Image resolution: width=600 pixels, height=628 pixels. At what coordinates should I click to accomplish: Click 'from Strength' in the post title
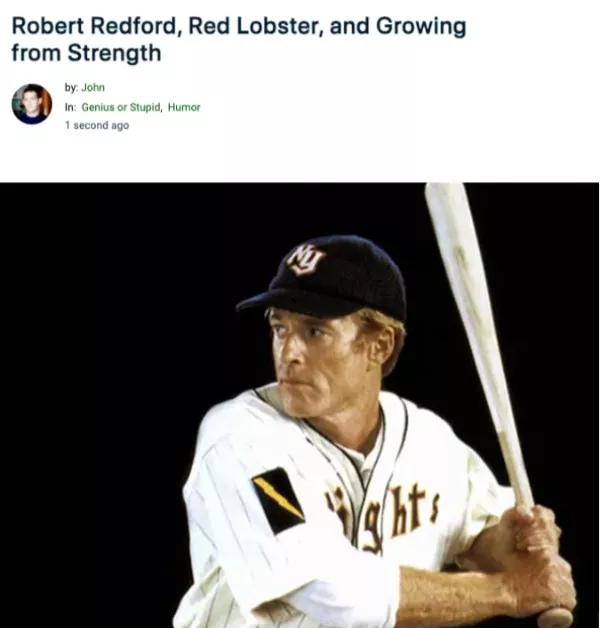click(86, 53)
